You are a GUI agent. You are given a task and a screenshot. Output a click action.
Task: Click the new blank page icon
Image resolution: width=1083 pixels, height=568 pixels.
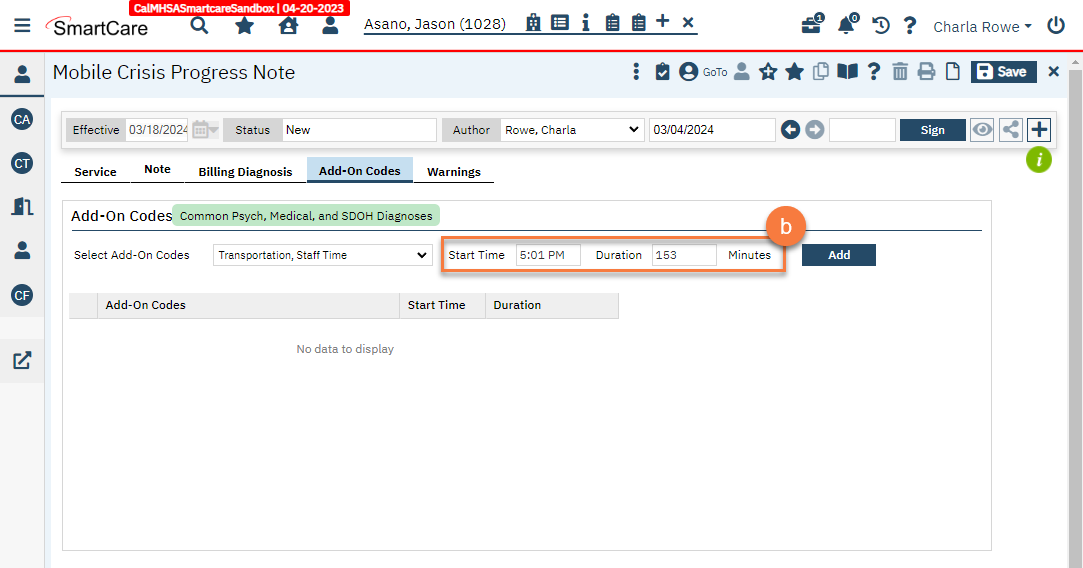tap(952, 71)
